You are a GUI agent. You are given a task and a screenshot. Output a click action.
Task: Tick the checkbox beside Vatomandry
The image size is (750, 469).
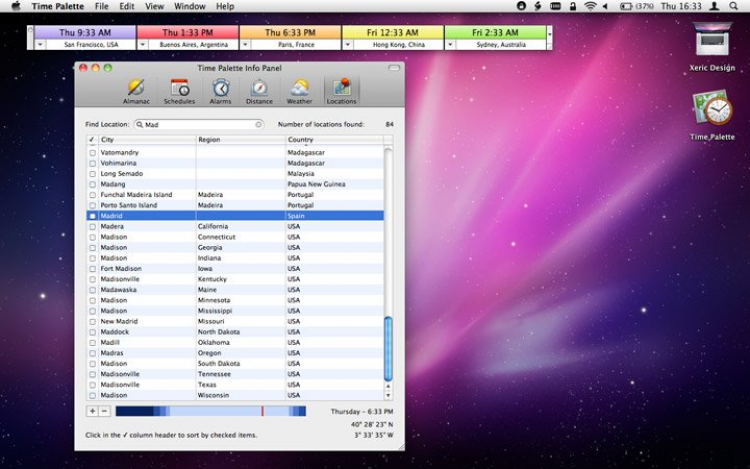point(93,152)
